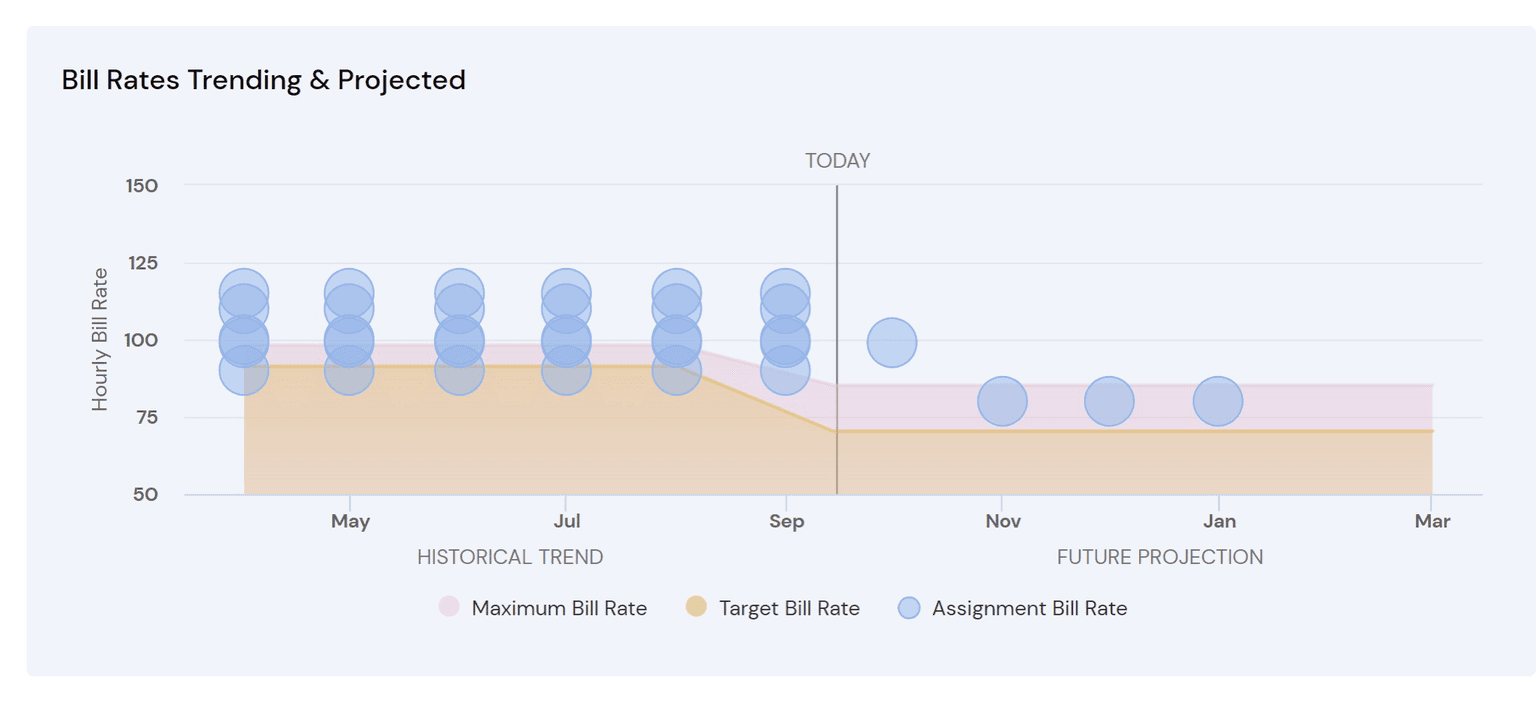Click the TODAY marker label
This screenshot has height=703, width=1536.
[x=837, y=161]
